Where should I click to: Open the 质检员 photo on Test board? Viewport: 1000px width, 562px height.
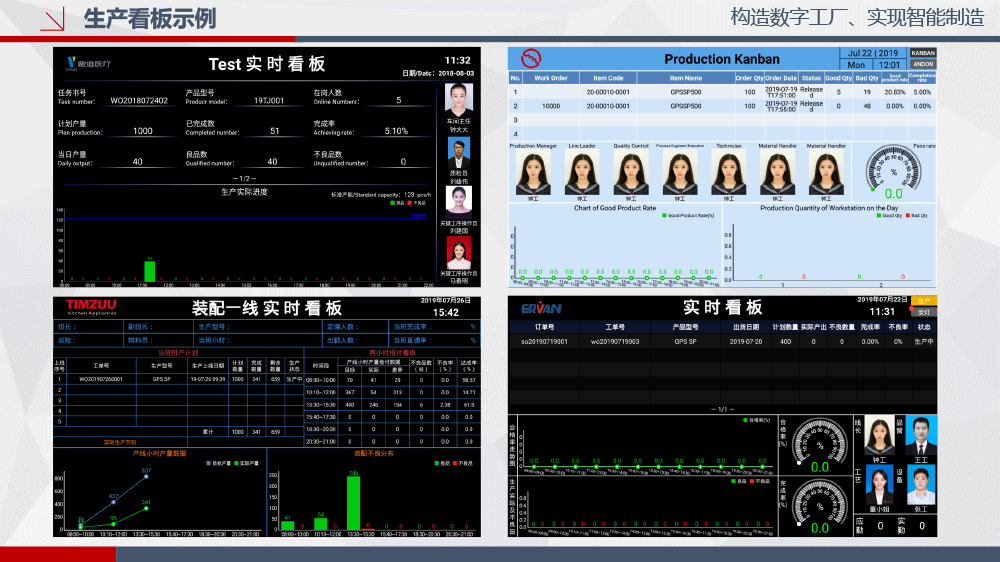pyautogui.click(x=459, y=153)
